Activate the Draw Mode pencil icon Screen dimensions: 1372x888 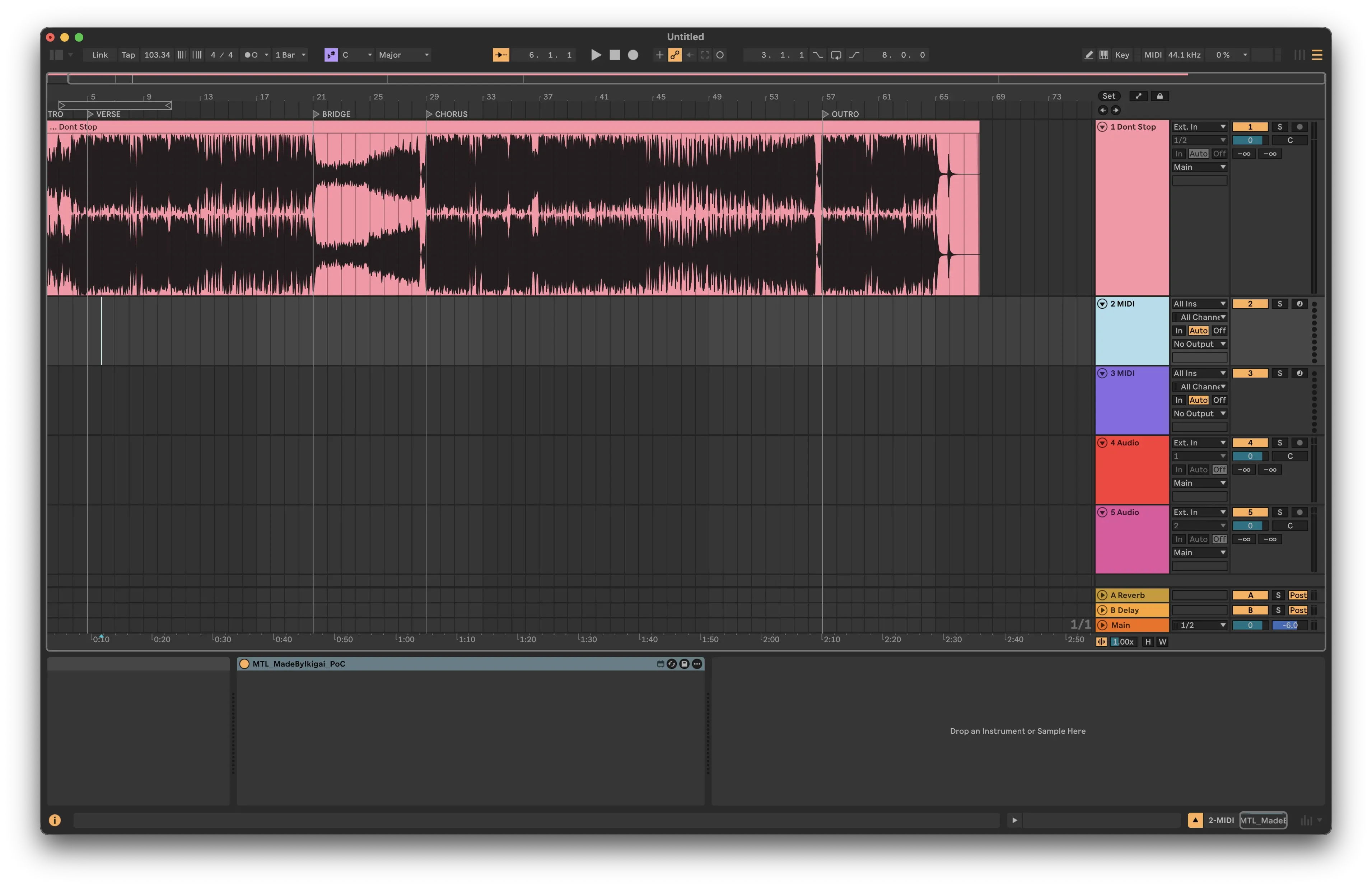1089,55
